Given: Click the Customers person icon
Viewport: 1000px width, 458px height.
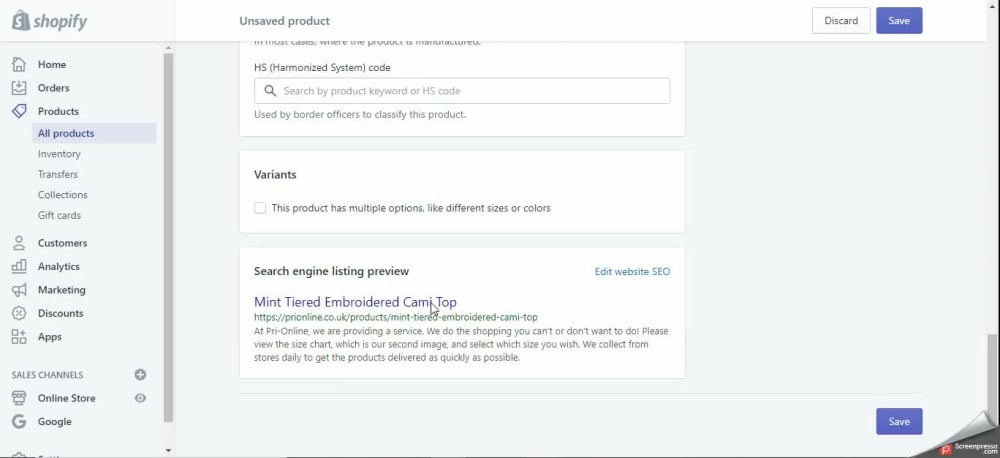Looking at the screenshot, I should pos(19,243).
